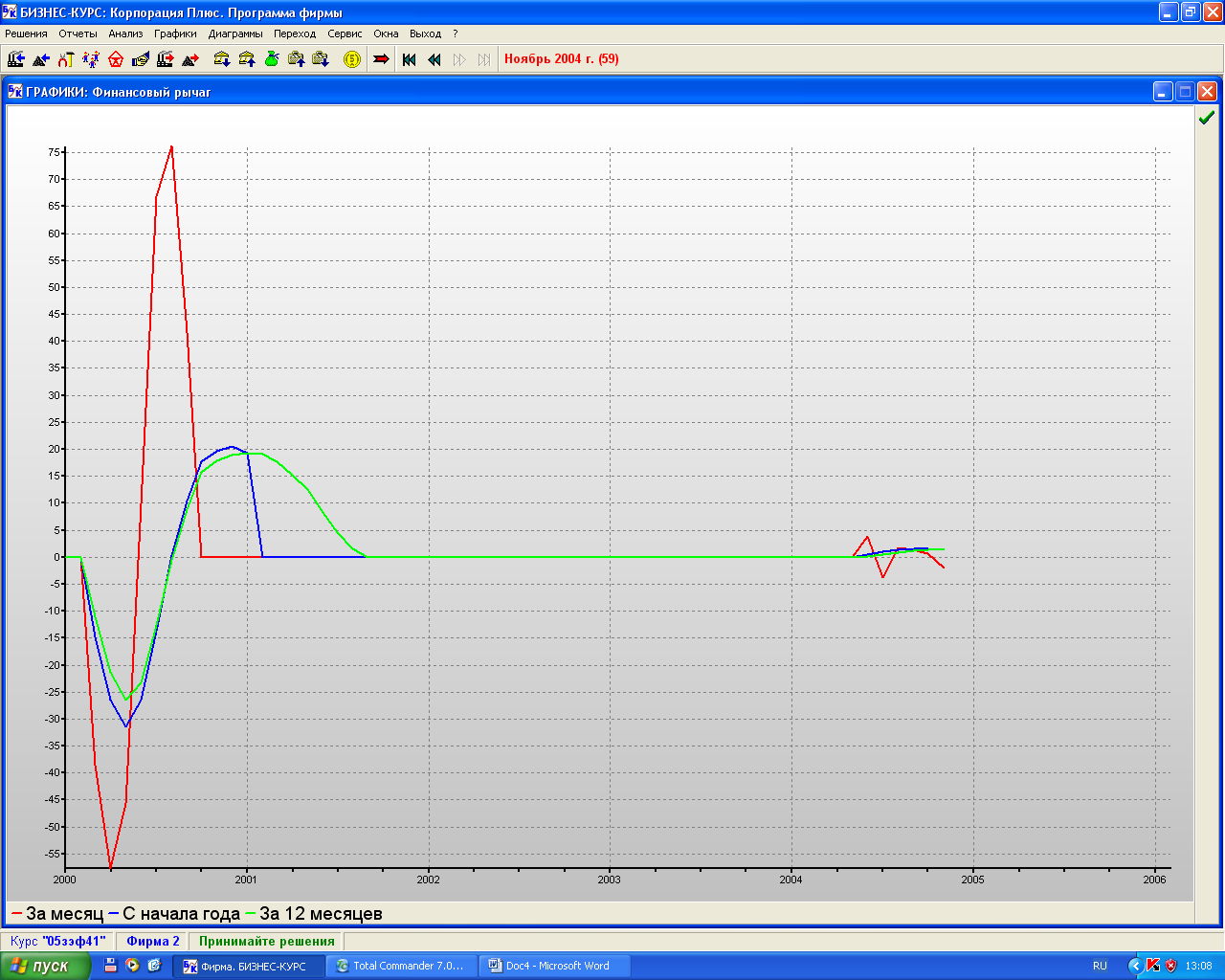Open the Окна menu
1225x980 pixels.
386,33
